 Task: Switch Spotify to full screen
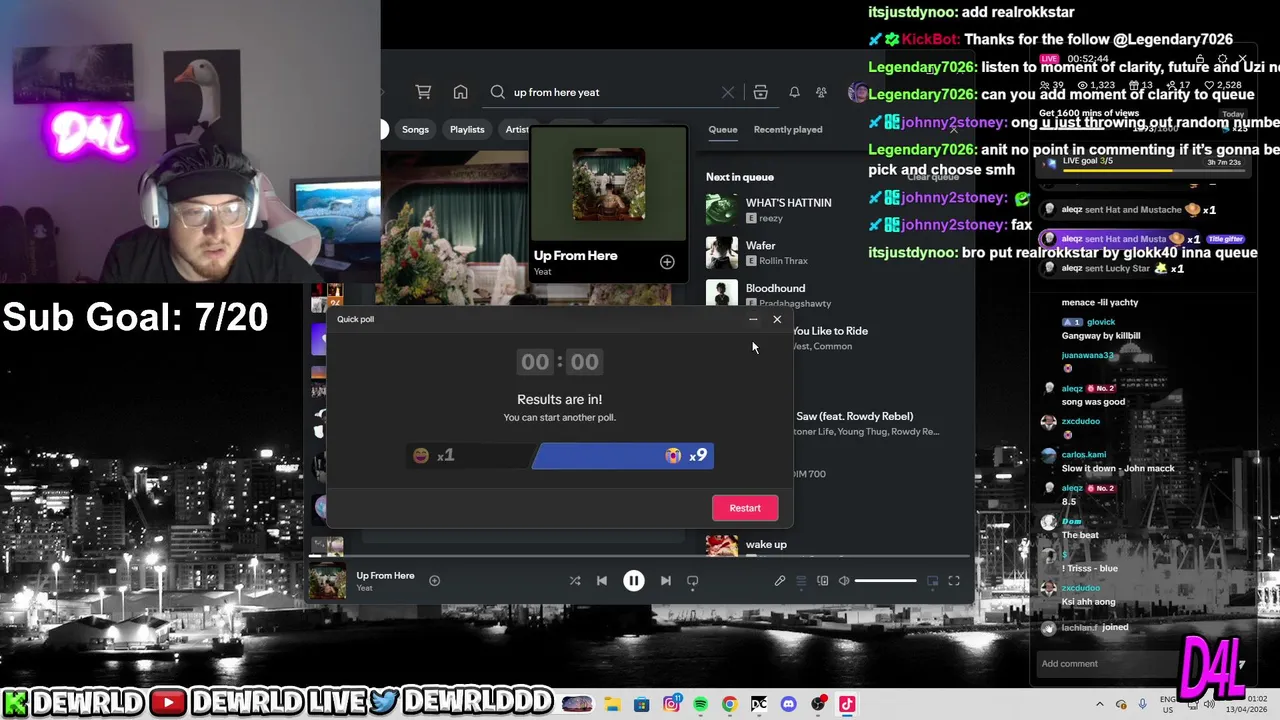(954, 580)
